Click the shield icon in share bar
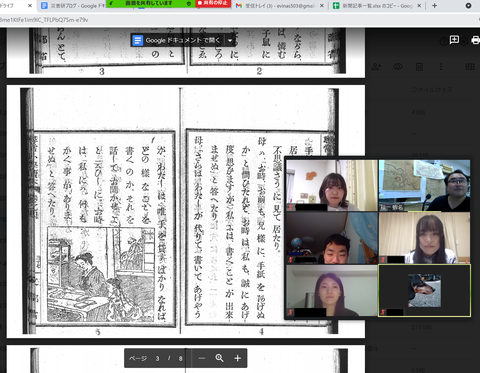This screenshot has height=373, width=480. [189, 3]
